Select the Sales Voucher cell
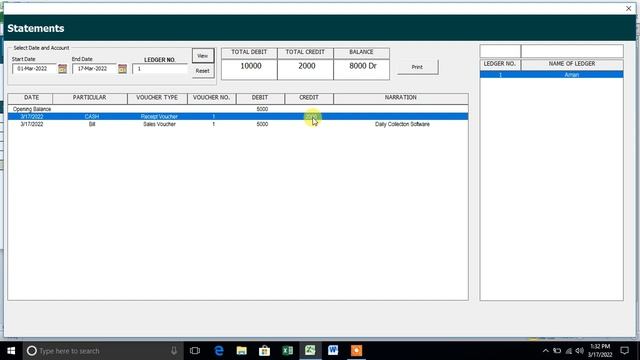 (159, 124)
